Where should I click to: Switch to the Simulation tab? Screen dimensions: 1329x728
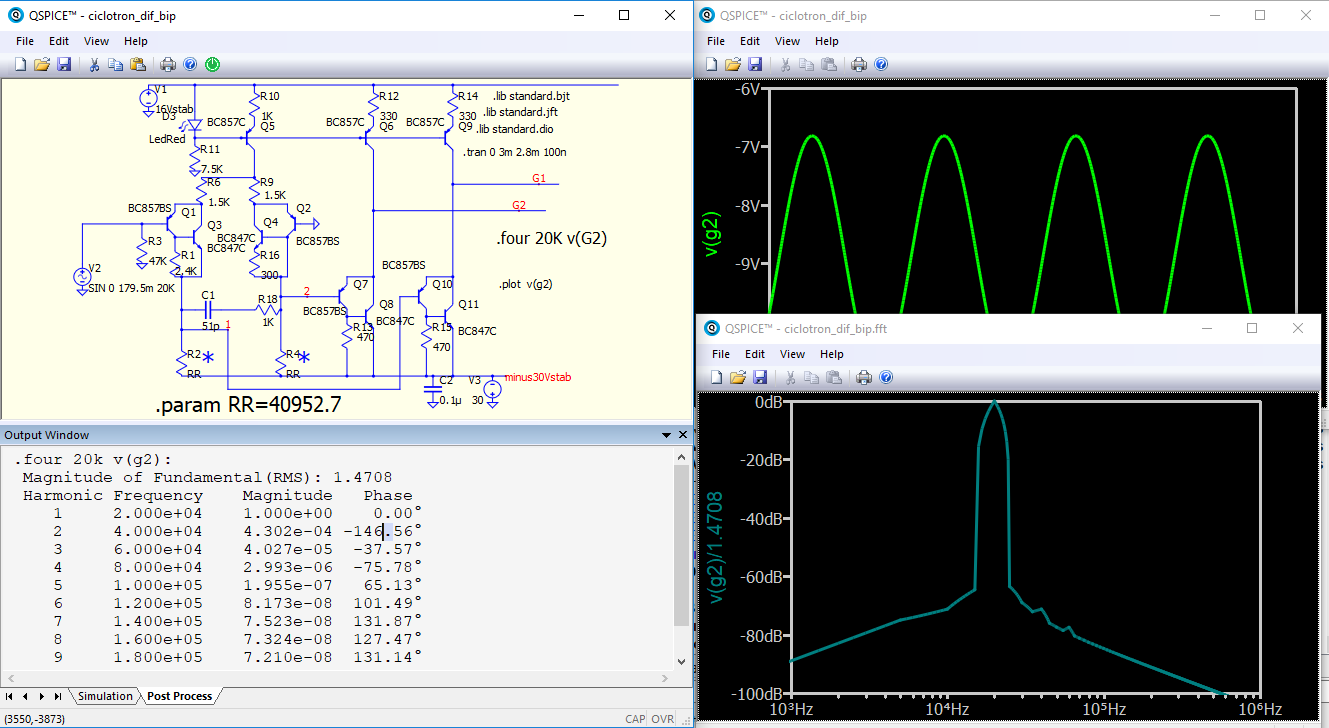click(105, 696)
